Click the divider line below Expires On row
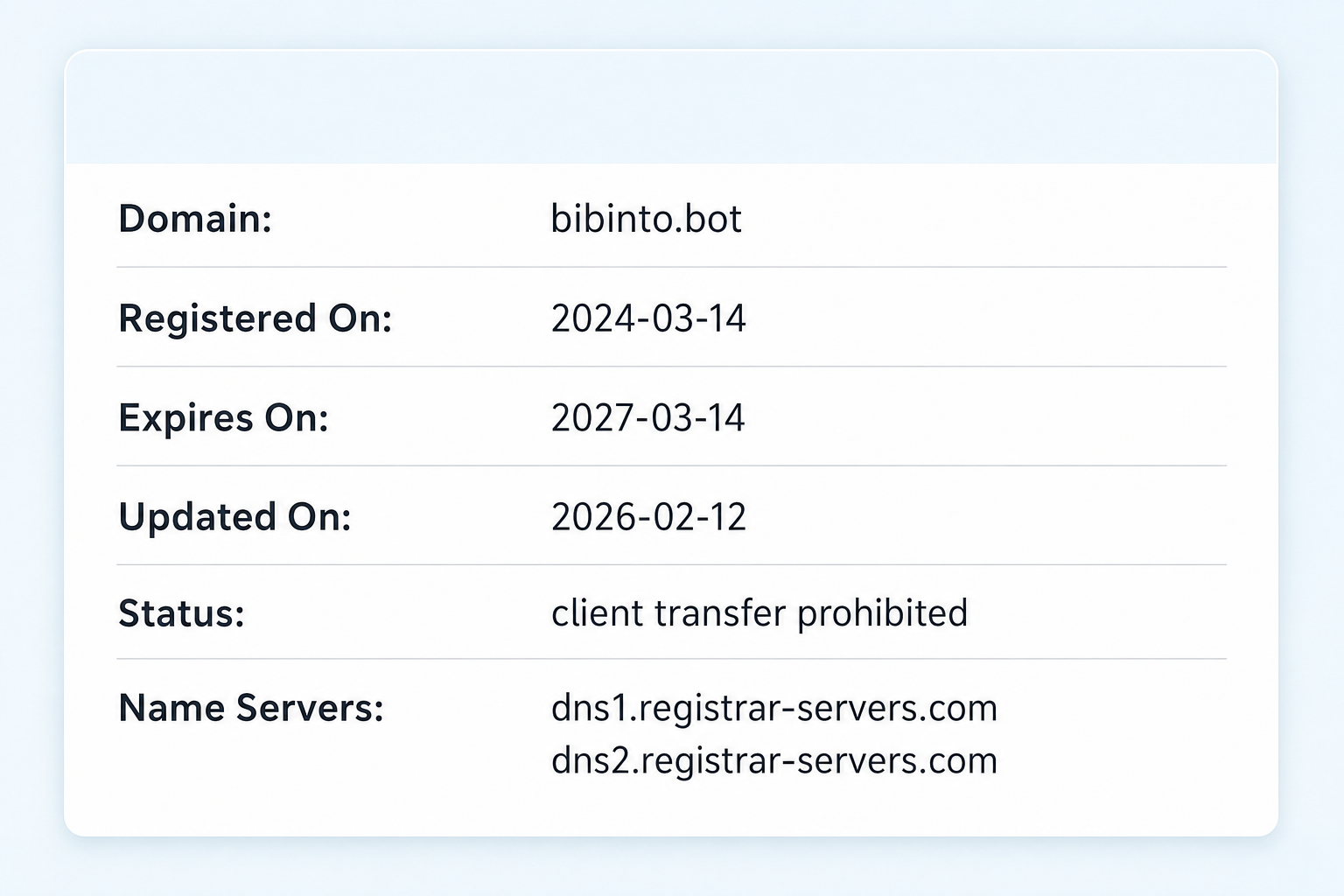Image resolution: width=1344 pixels, height=896 pixels. click(671, 465)
